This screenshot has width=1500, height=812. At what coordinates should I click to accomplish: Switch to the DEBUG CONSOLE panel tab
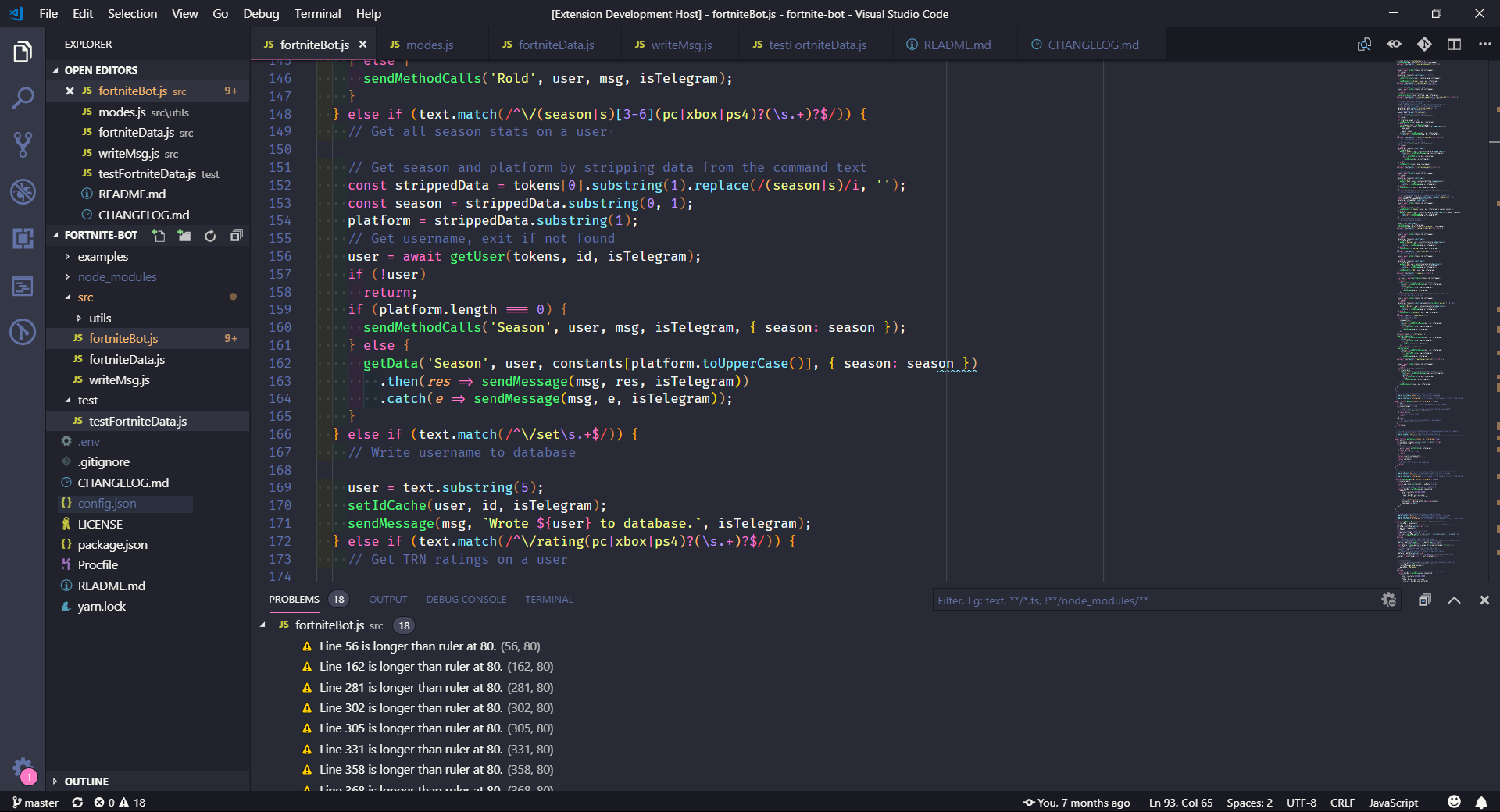466,600
